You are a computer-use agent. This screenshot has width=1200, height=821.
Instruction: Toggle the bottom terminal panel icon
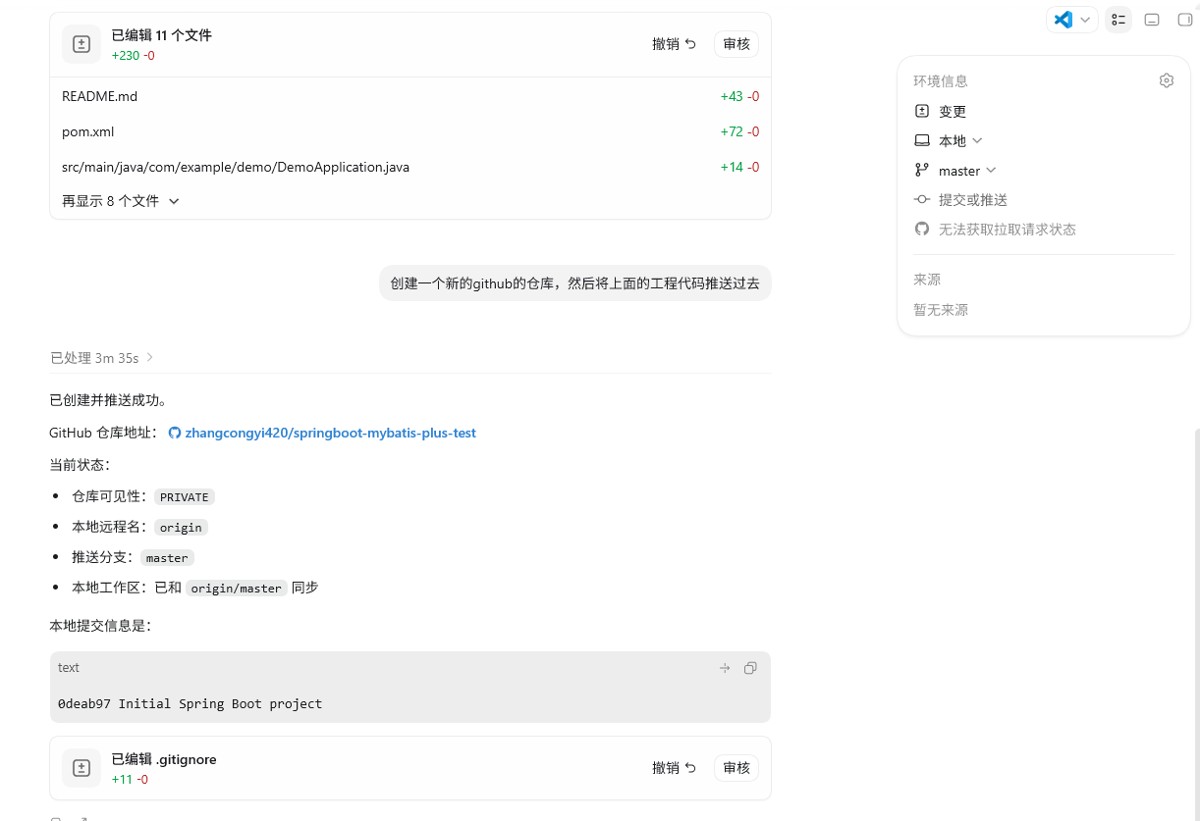click(x=1152, y=20)
